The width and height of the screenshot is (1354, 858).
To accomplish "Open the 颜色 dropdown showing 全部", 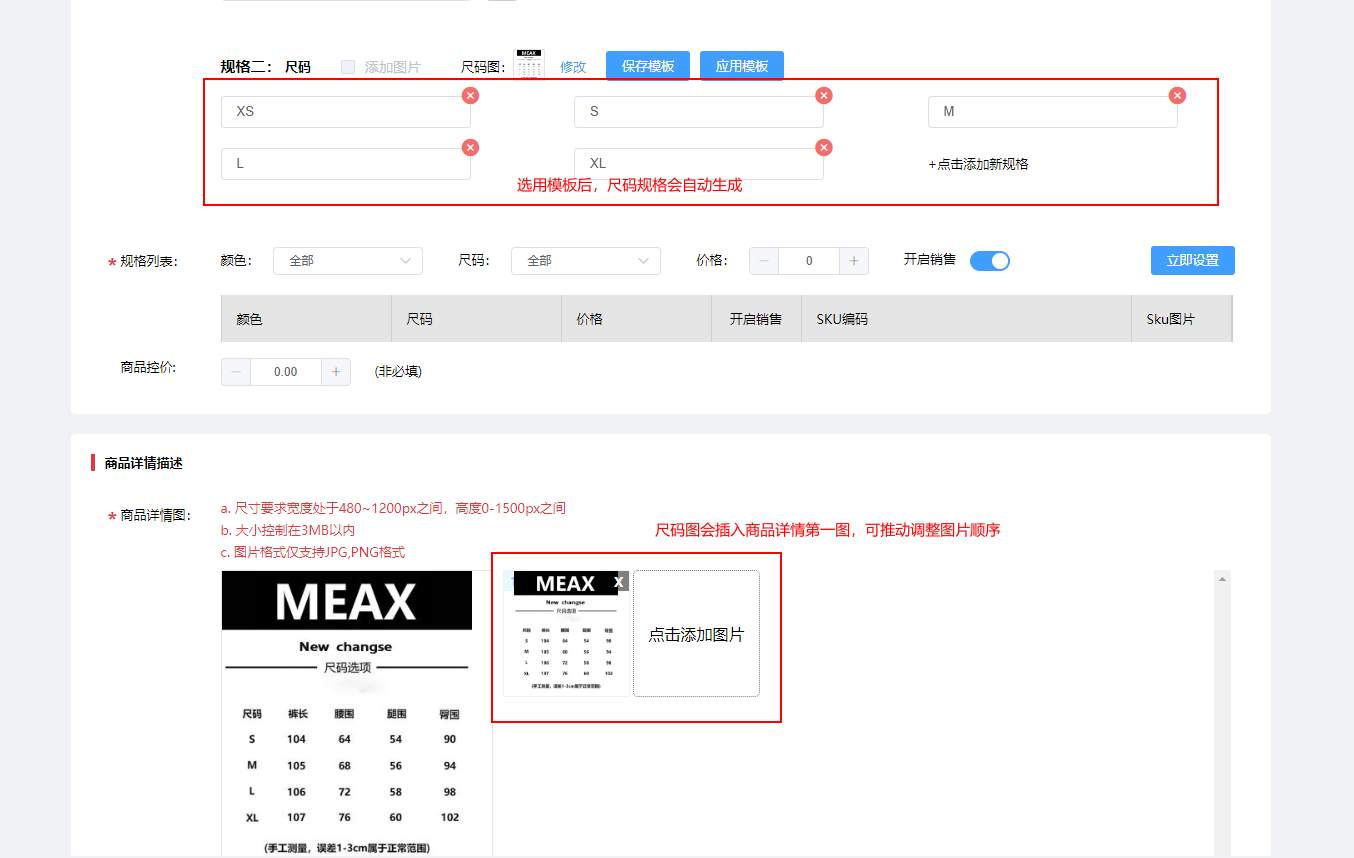I will tap(348, 261).
